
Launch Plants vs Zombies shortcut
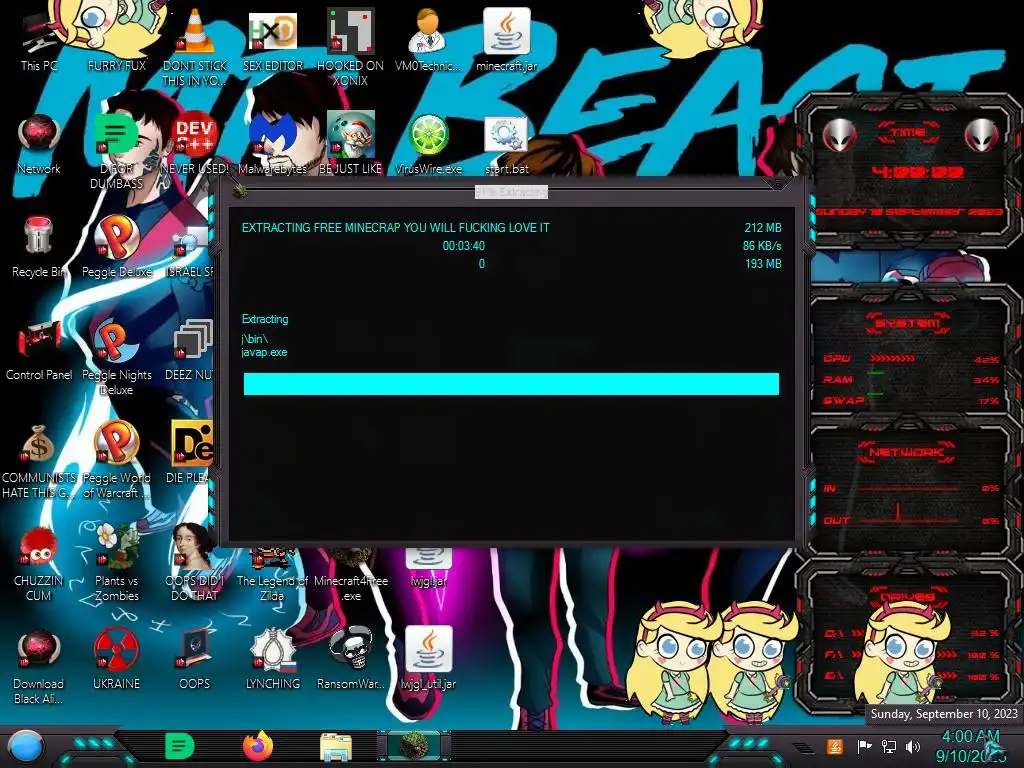(116, 563)
